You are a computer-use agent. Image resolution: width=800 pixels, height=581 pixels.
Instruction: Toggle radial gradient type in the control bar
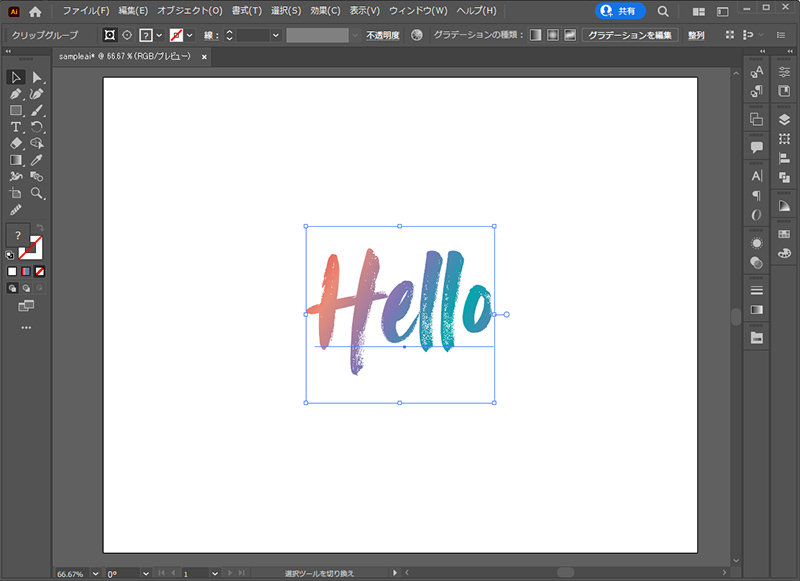552,35
